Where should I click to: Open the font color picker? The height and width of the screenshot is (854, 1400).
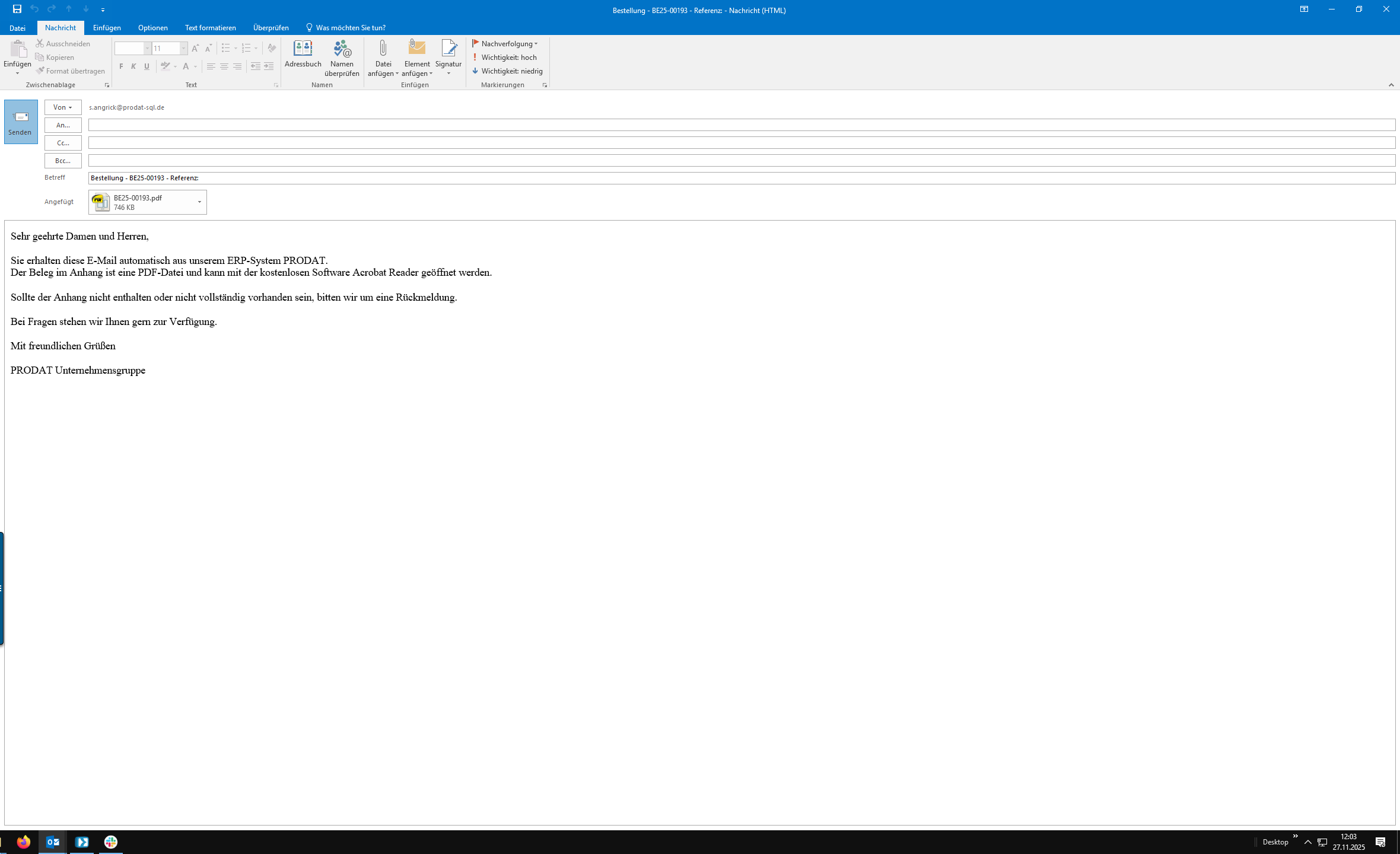coord(195,66)
